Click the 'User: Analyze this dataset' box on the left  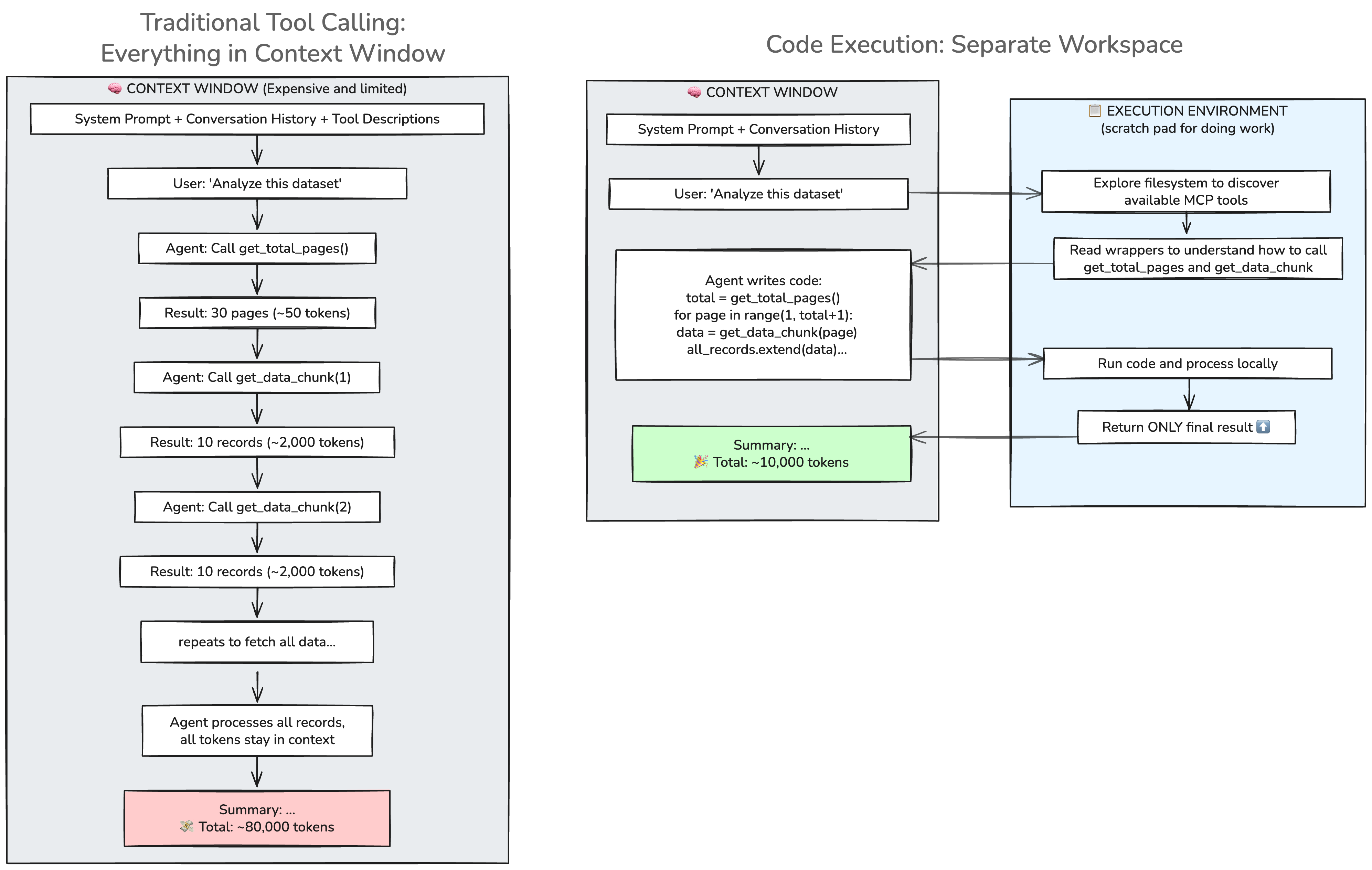258,183
